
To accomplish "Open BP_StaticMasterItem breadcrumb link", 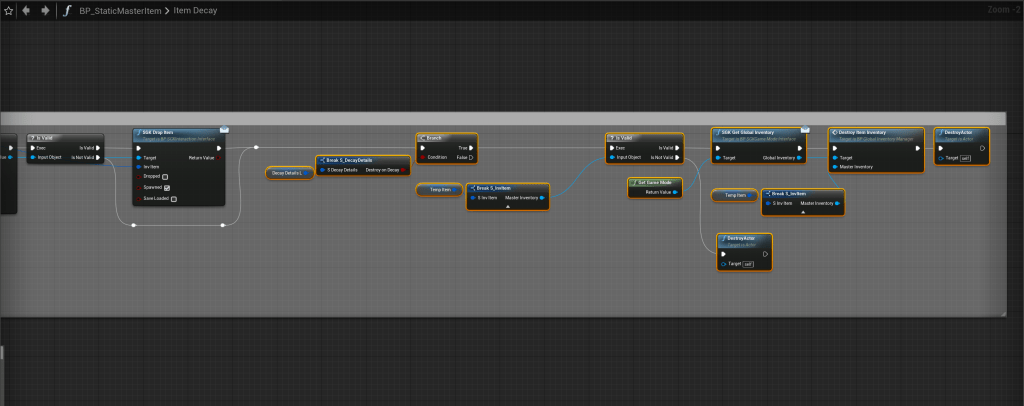I will pos(121,10).
